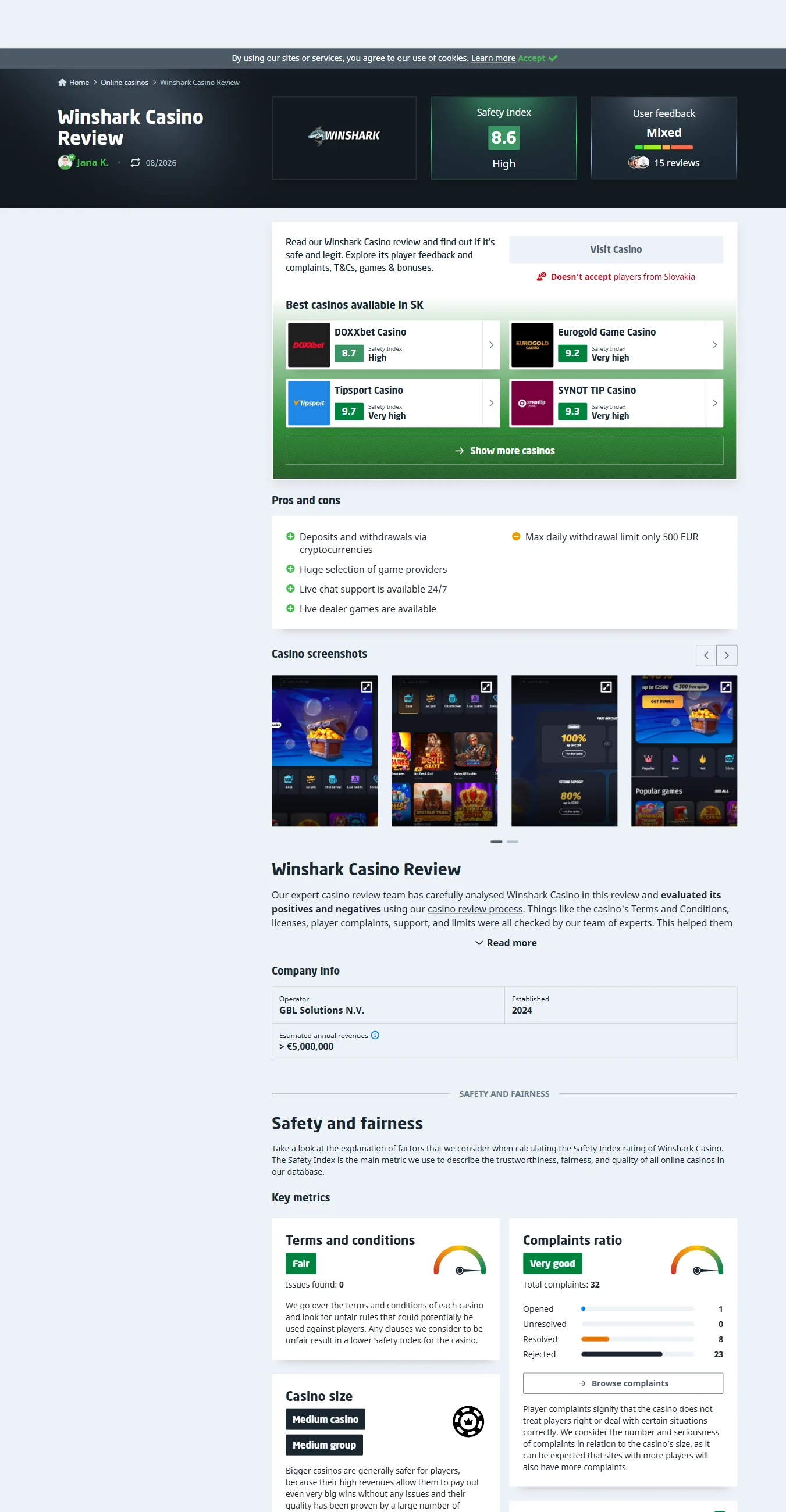Click the Rejected complaints bar
Screen dimensions: 786x1512
pyautogui.click(x=638, y=1354)
